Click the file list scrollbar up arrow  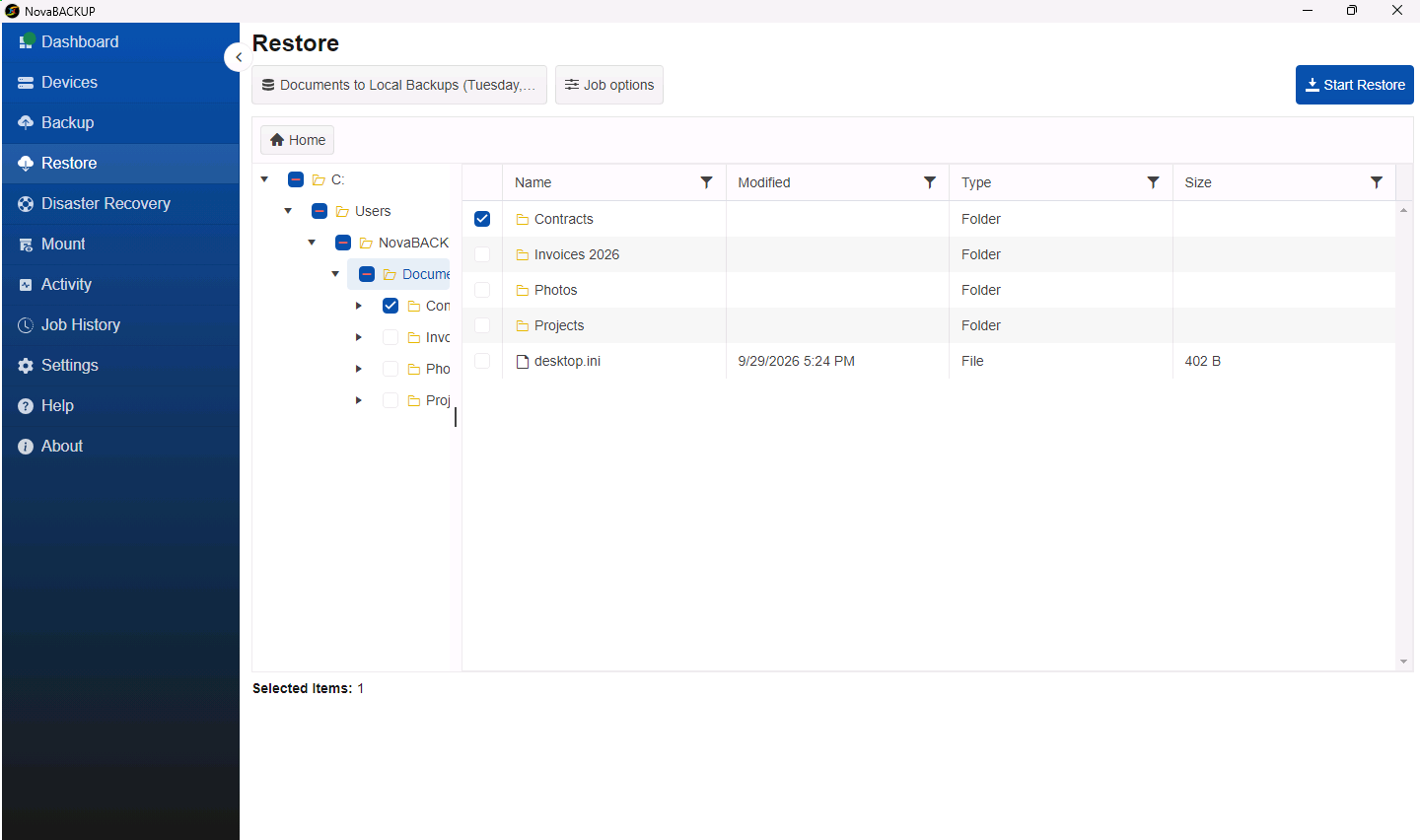tap(1403, 210)
